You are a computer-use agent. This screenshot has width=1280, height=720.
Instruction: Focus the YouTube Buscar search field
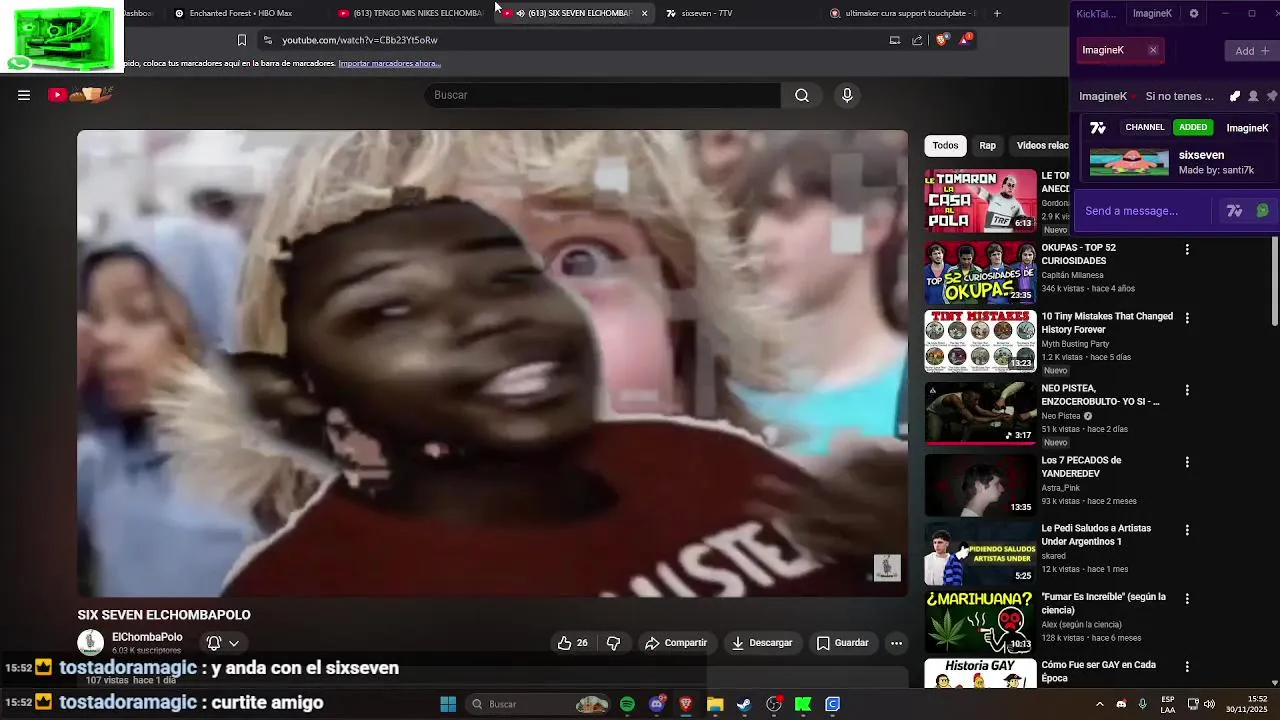click(x=602, y=95)
